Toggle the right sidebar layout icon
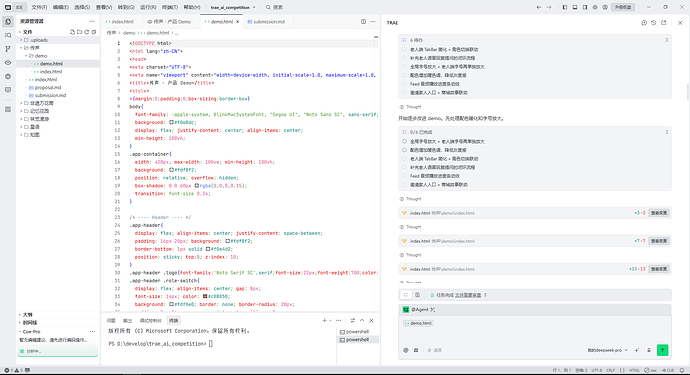The image size is (690, 375). point(585,7)
